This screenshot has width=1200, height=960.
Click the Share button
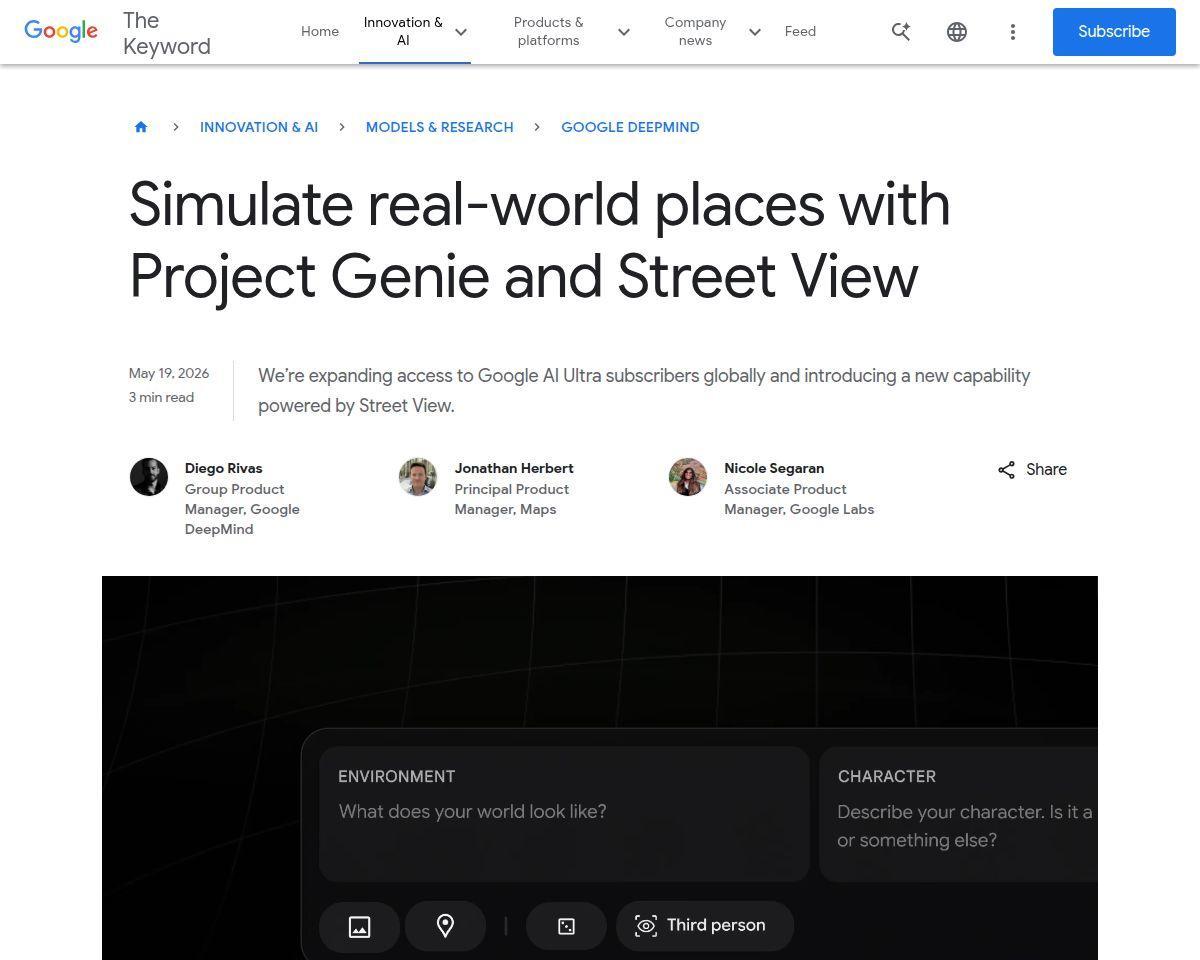tap(1032, 470)
